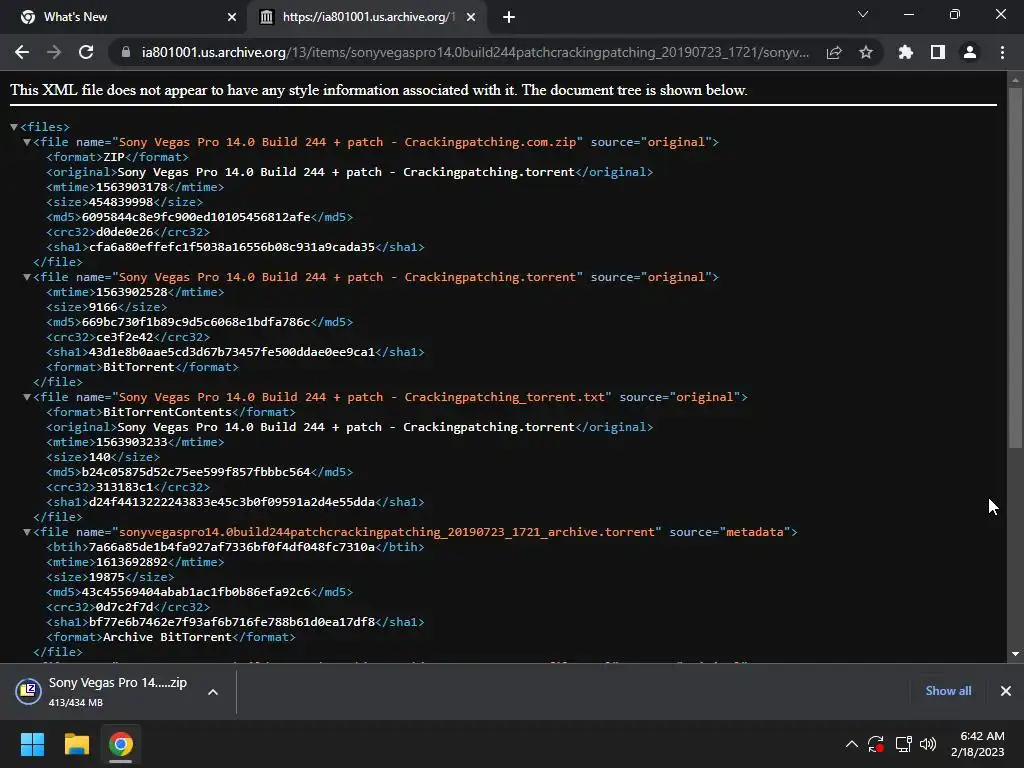Image resolution: width=1024 pixels, height=768 pixels.
Task: Click the XML style information notice text
Action: click(x=379, y=90)
